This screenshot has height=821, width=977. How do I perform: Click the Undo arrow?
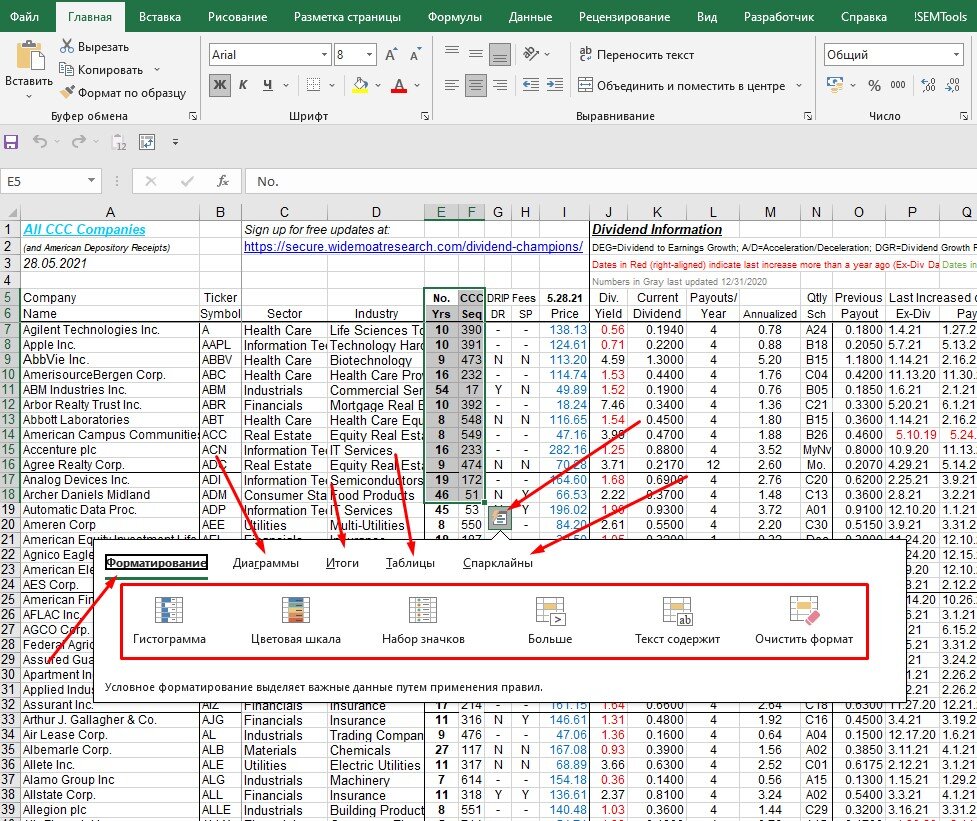(x=40, y=142)
